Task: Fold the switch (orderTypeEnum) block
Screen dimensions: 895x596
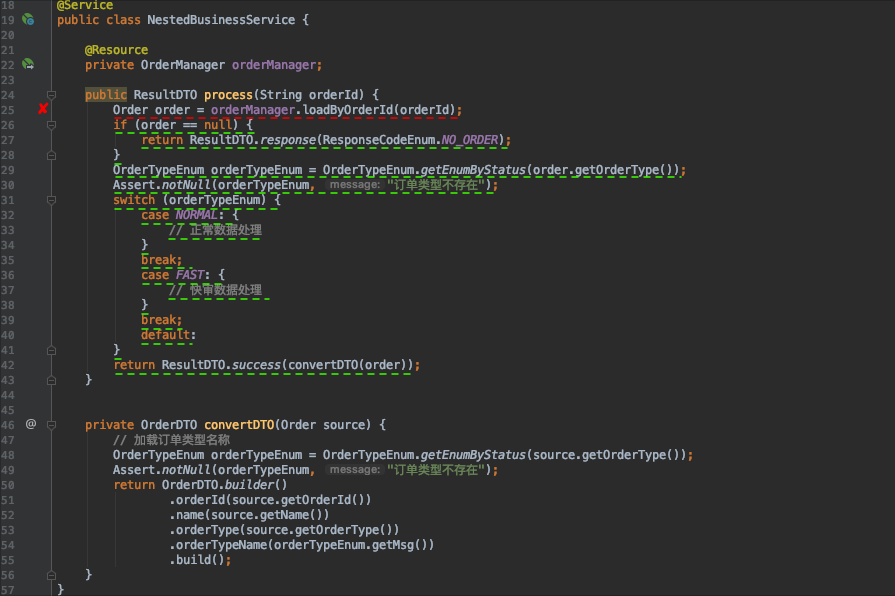Action: pyautogui.click(x=51, y=200)
